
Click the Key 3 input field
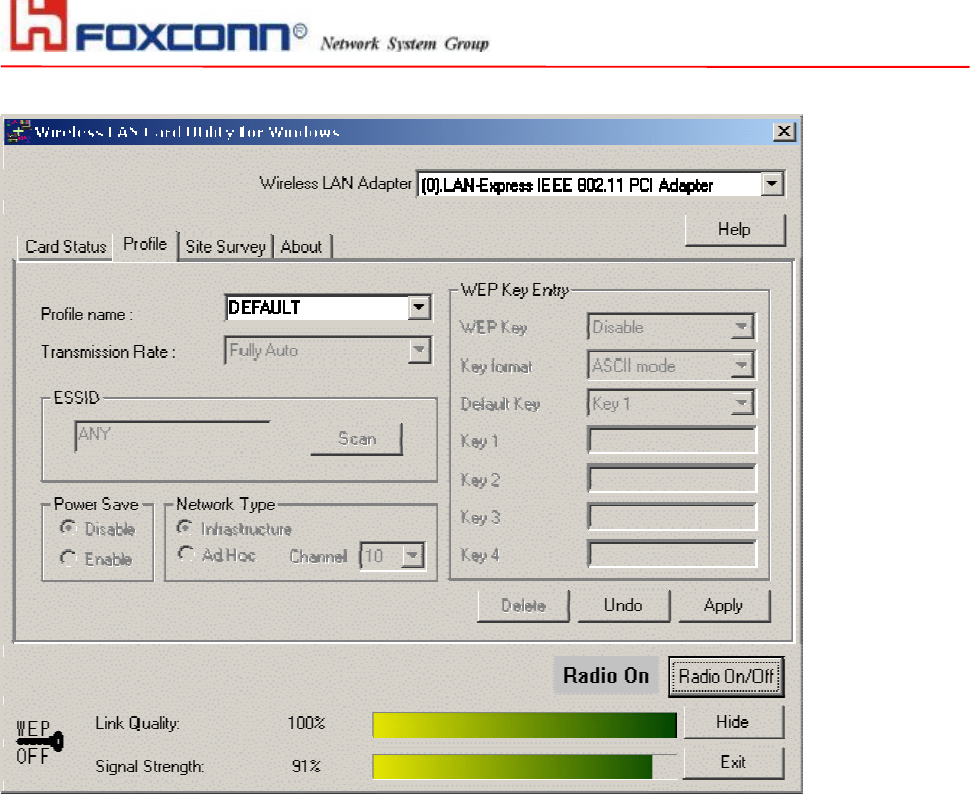[x=672, y=517]
